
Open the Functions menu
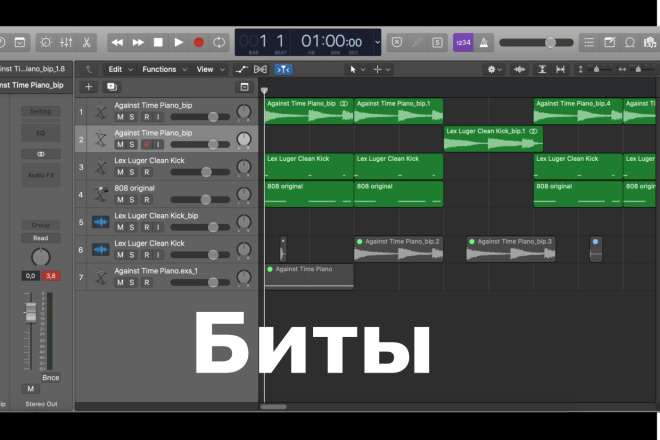[x=164, y=69]
